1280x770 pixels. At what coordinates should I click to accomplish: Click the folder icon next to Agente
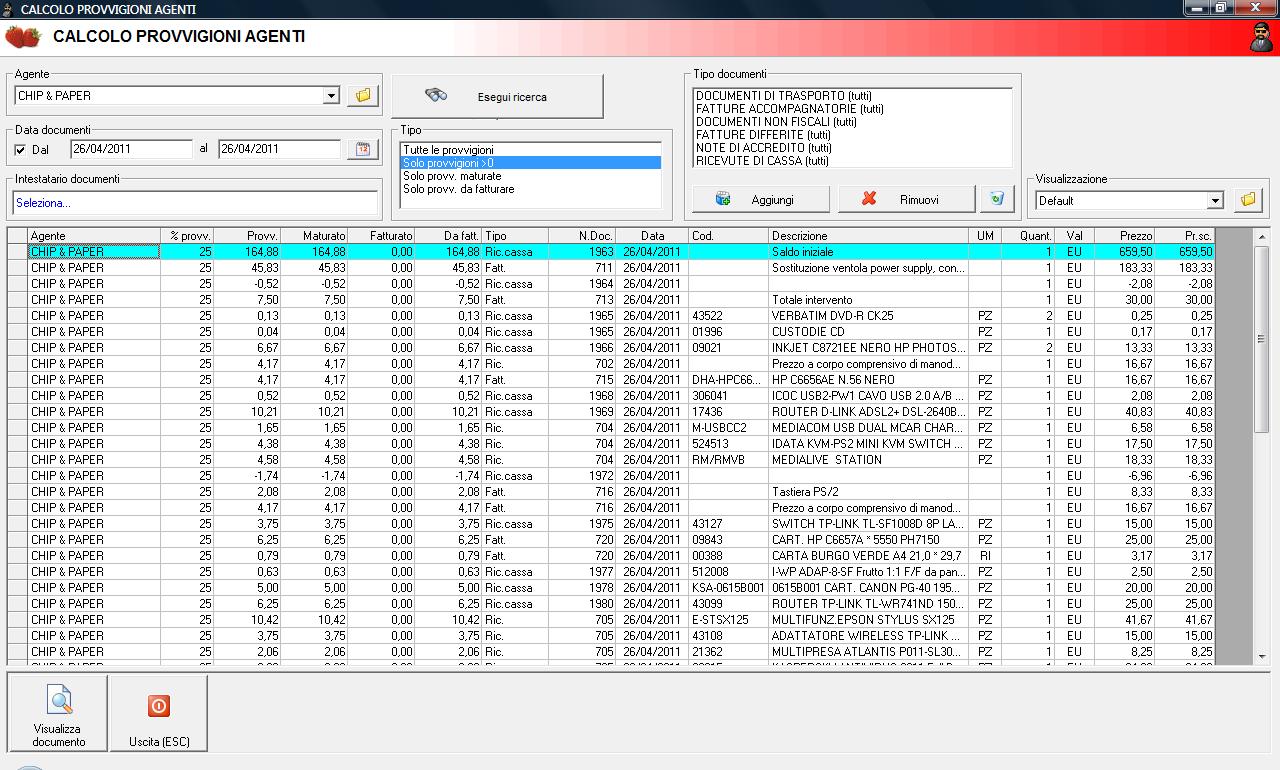tap(363, 96)
